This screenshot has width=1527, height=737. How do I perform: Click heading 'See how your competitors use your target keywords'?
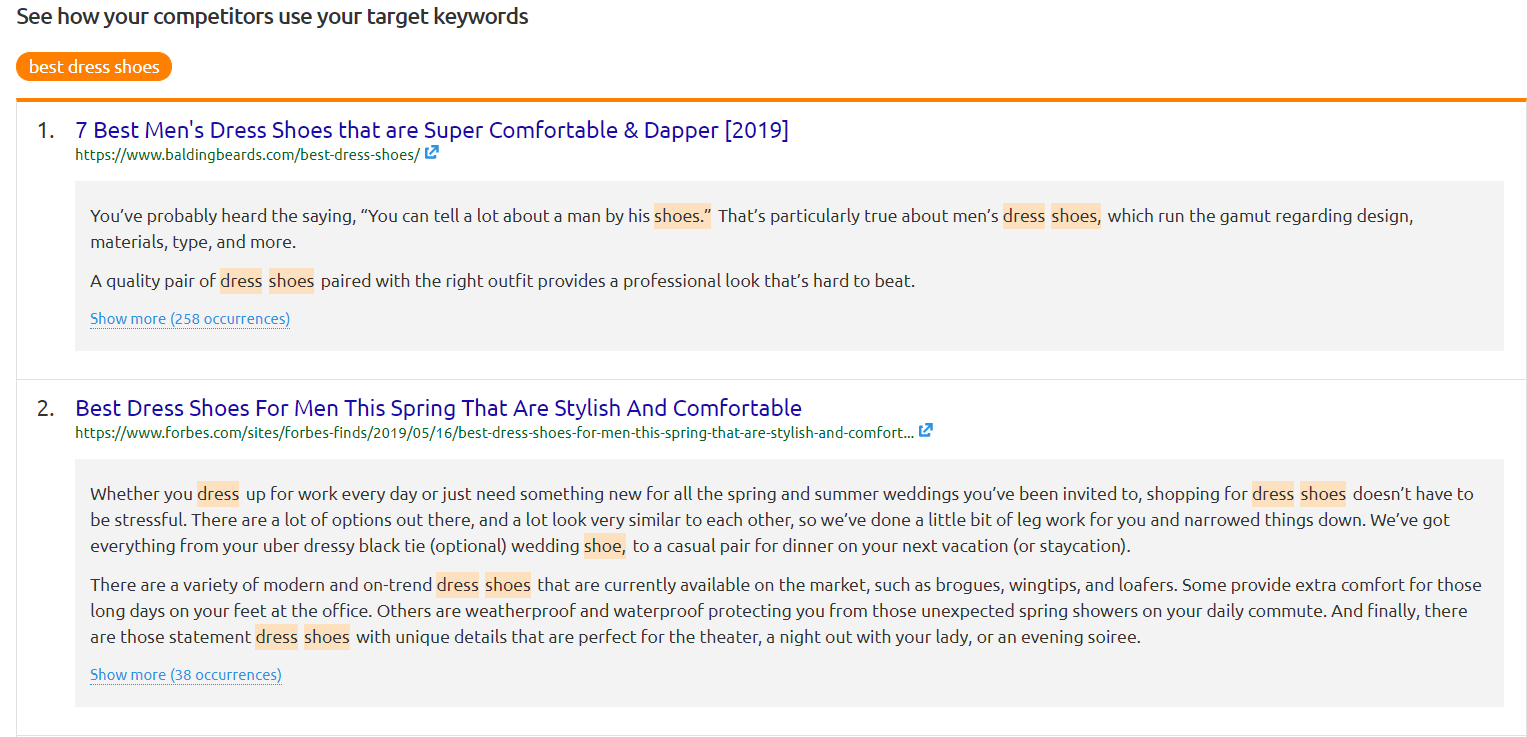[272, 17]
